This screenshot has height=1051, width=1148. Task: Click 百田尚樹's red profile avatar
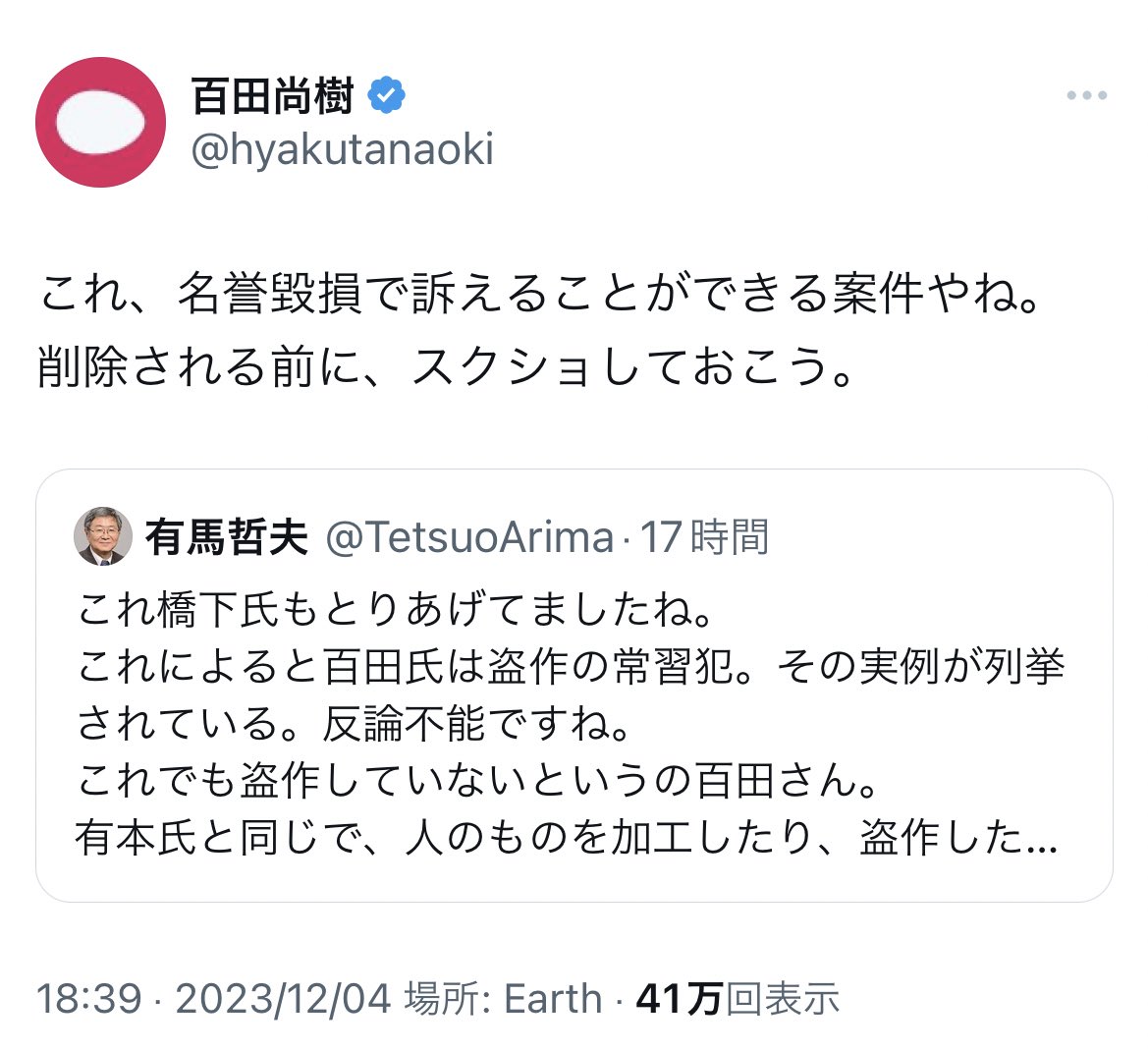pyautogui.click(x=100, y=123)
